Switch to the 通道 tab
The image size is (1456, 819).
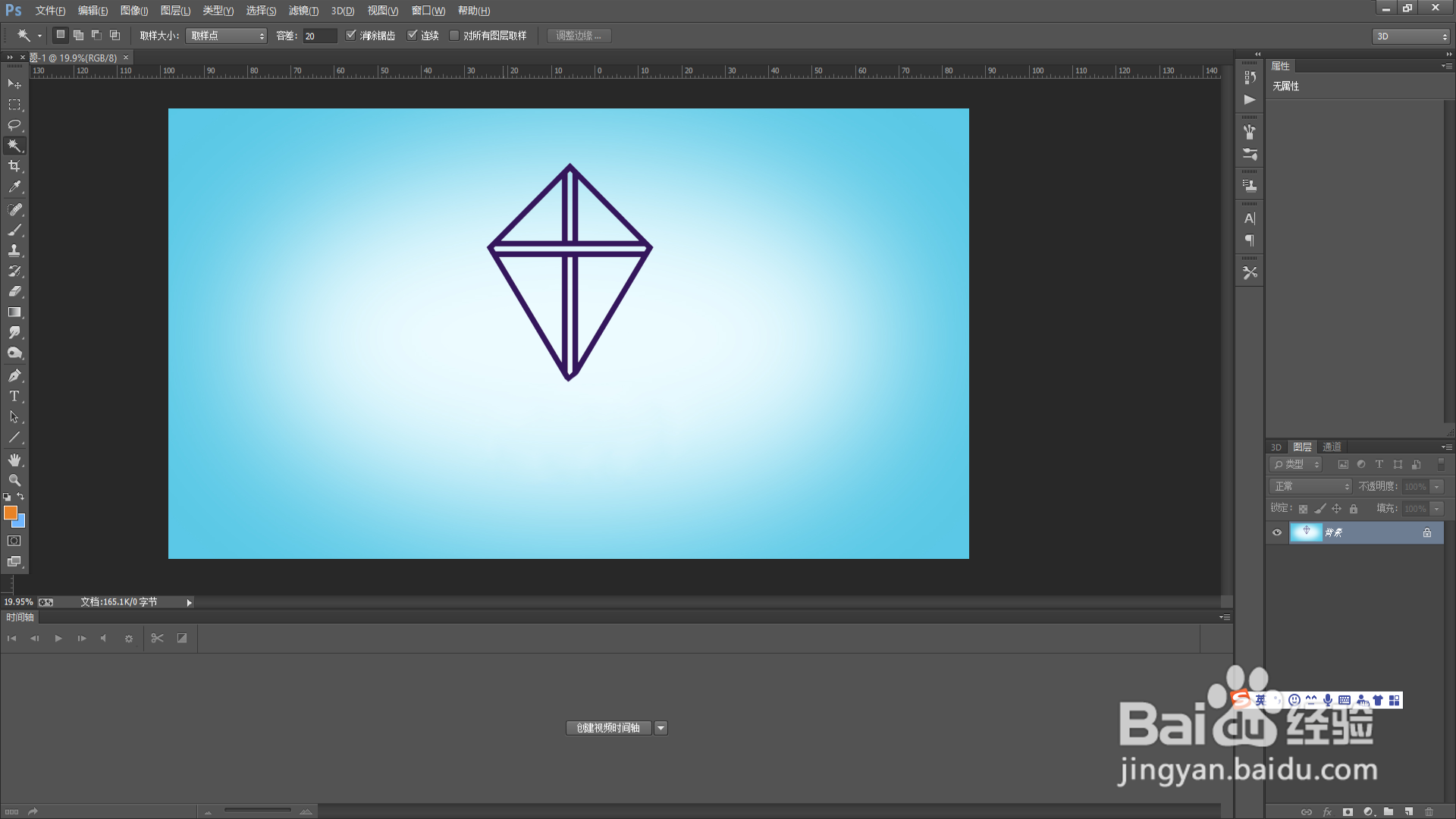1332,447
